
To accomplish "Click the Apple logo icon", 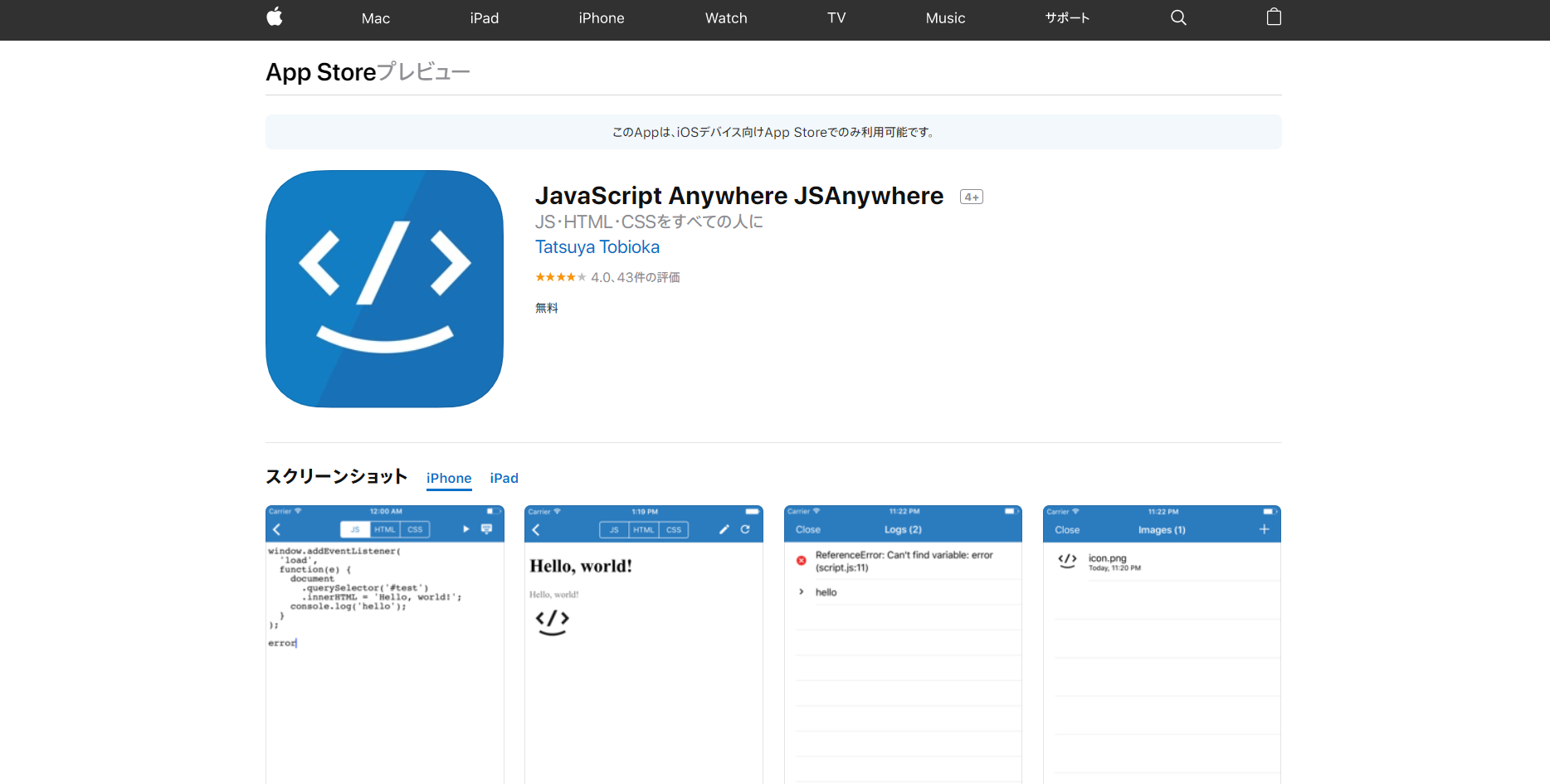I will (x=275, y=17).
